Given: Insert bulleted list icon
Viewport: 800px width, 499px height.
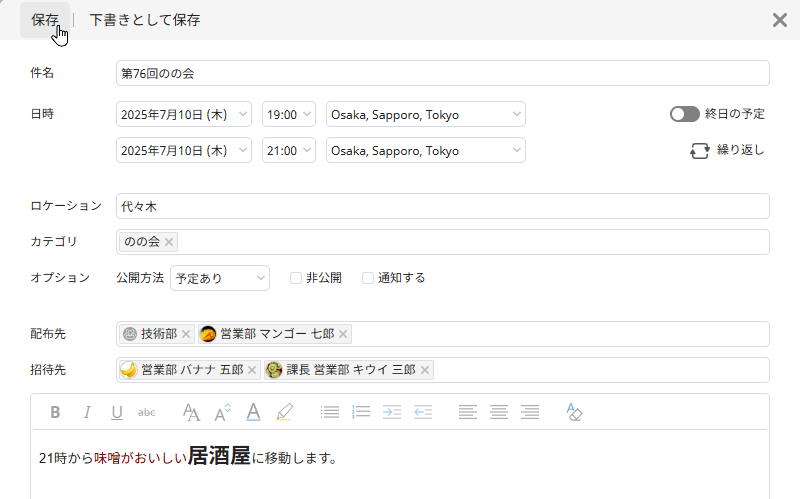Looking at the screenshot, I should (330, 412).
